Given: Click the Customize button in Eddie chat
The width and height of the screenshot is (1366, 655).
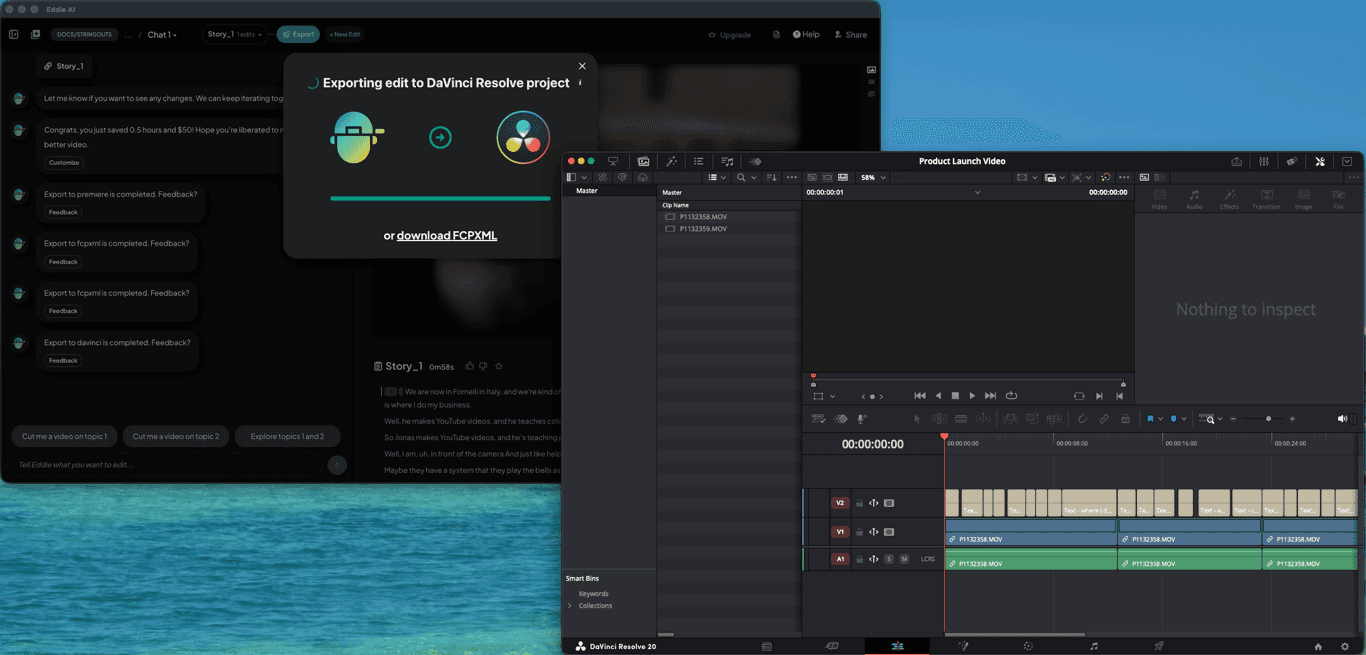Looking at the screenshot, I should 64,163.
